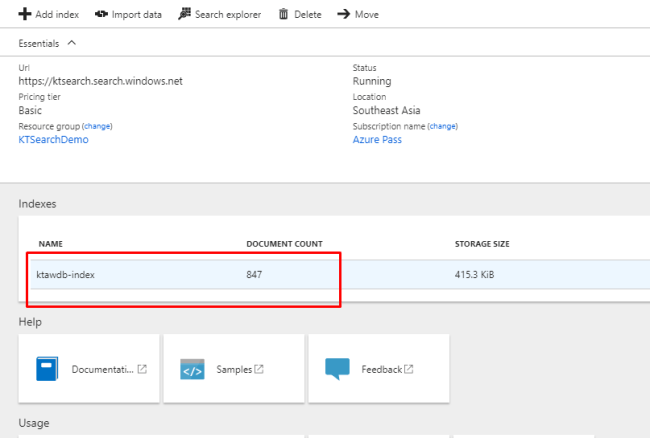Open the Azure Pass subscription link
Image resolution: width=650 pixels, height=438 pixels.
pos(376,140)
